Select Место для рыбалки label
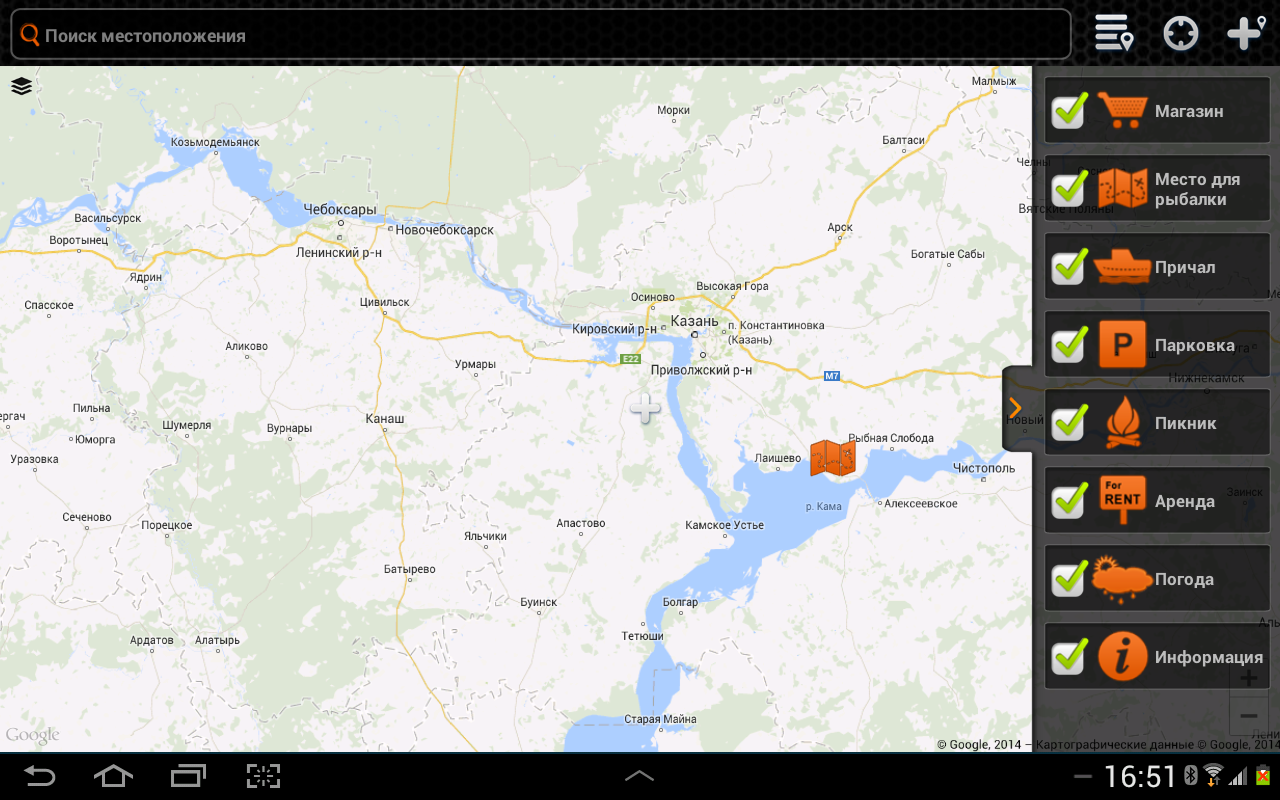The height and width of the screenshot is (800, 1280). (1197, 189)
